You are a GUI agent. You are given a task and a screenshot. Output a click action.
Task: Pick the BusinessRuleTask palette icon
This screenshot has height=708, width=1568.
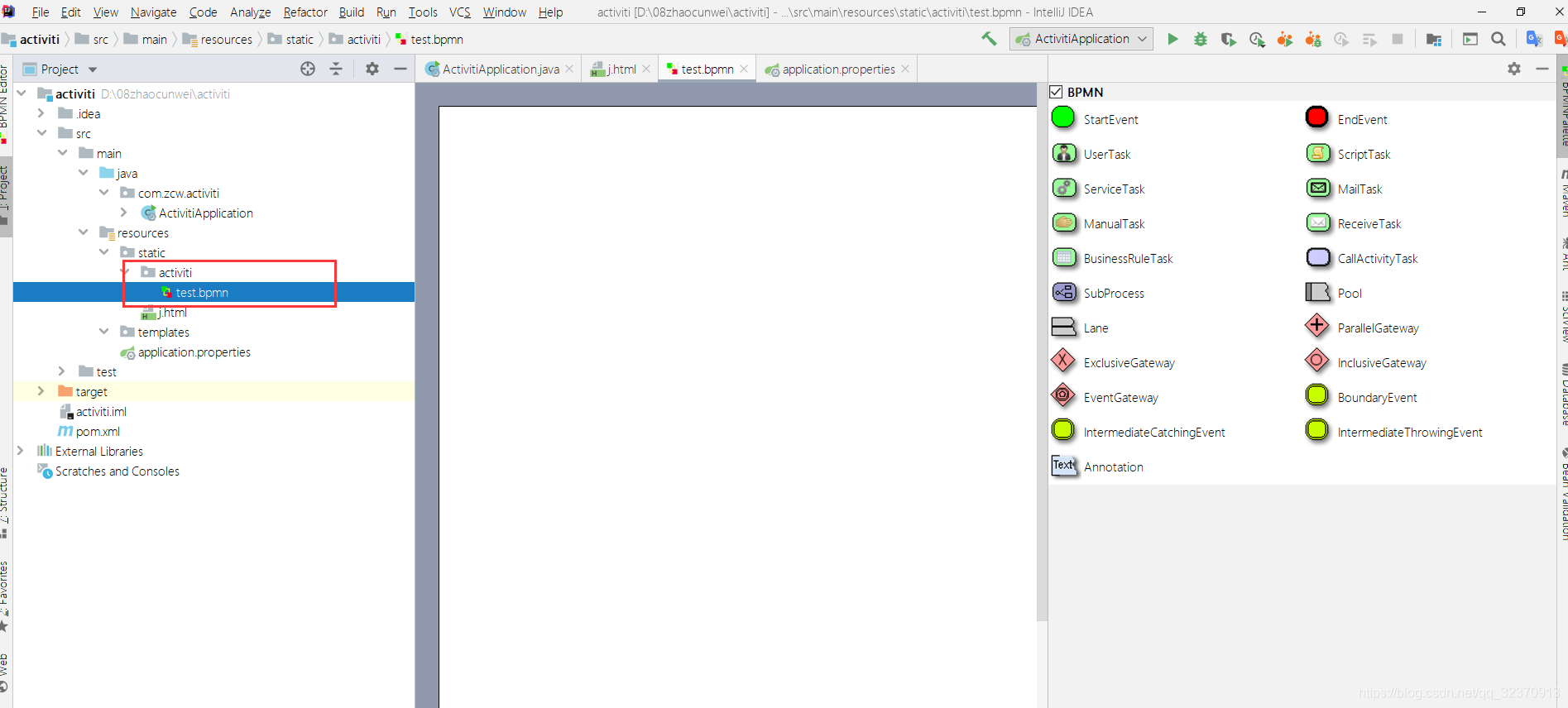1064,258
